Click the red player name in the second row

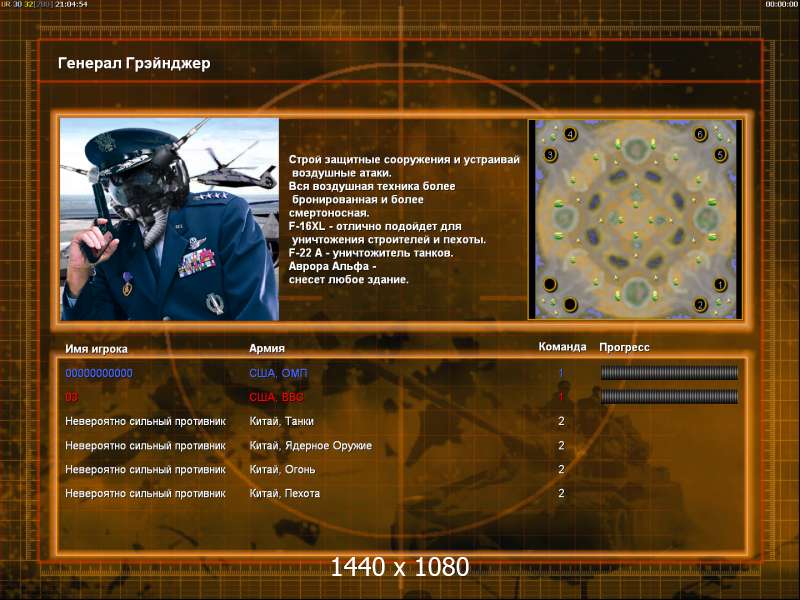(71, 397)
